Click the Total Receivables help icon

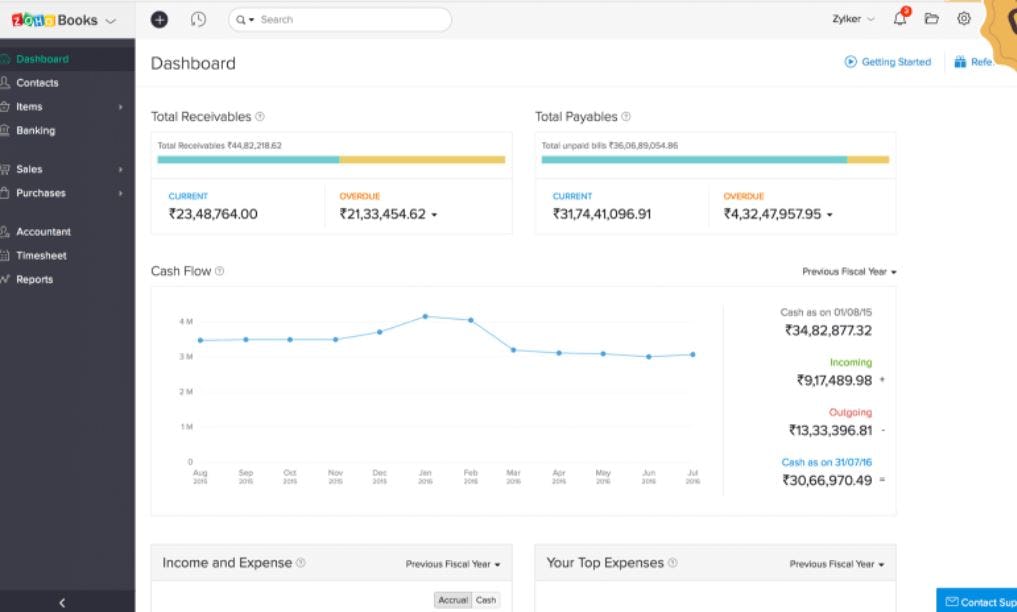pyautogui.click(x=260, y=117)
